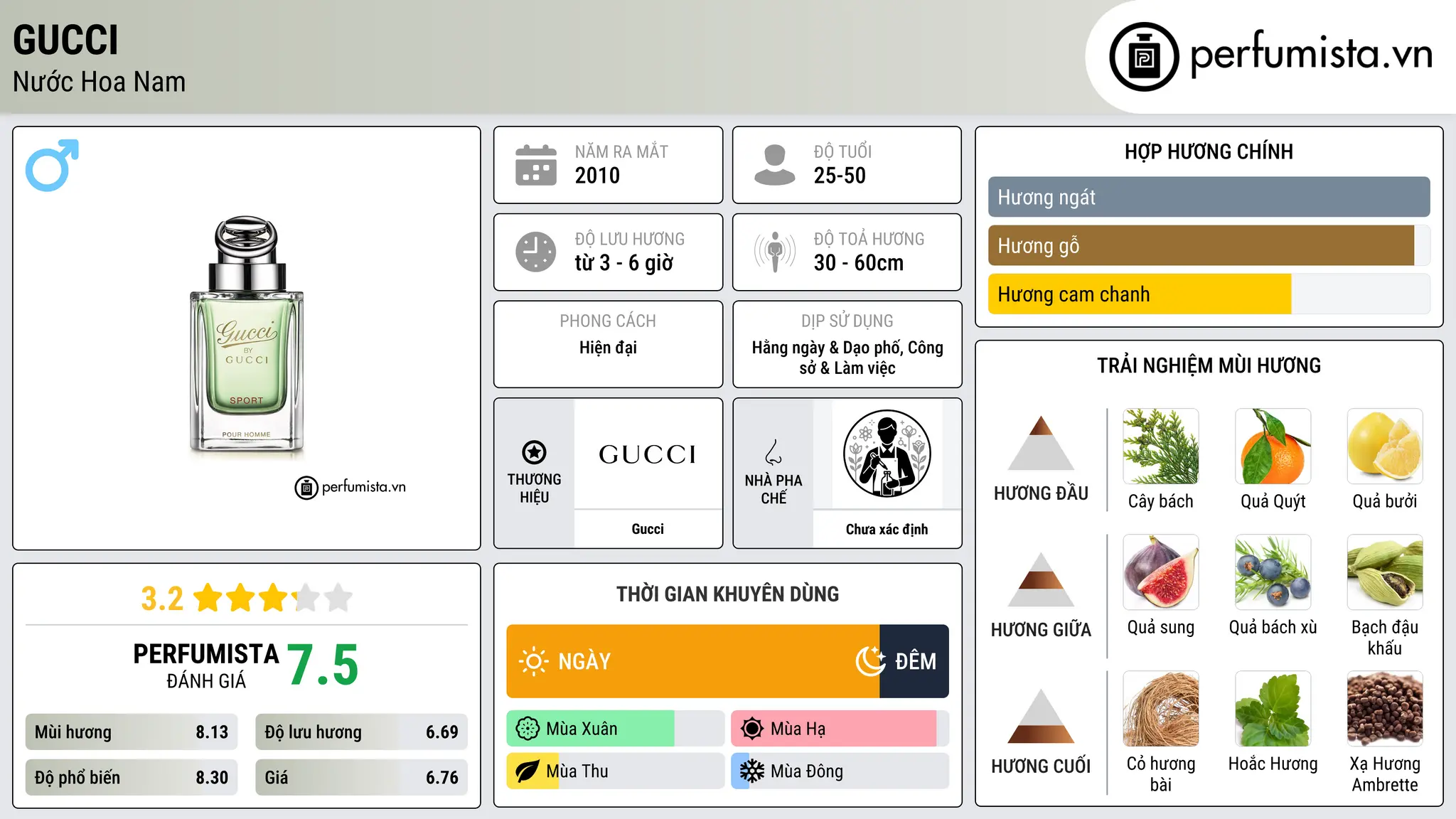Click the sillage value 30 - 60cm
The height and width of the screenshot is (819, 1456).
point(858,263)
